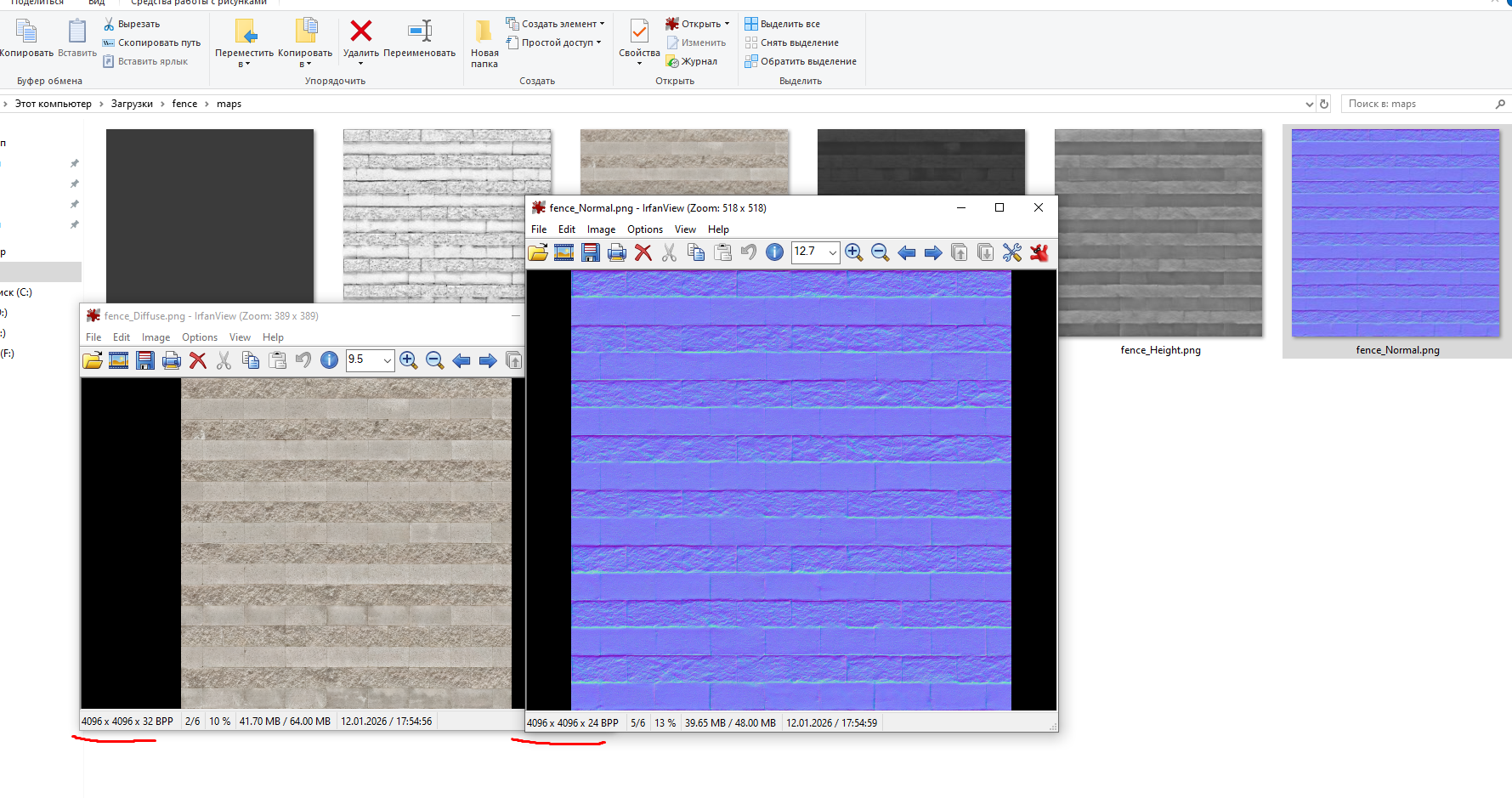1512x798 pixels.
Task: Show image information in fence_Diffuse window
Action: [x=330, y=360]
